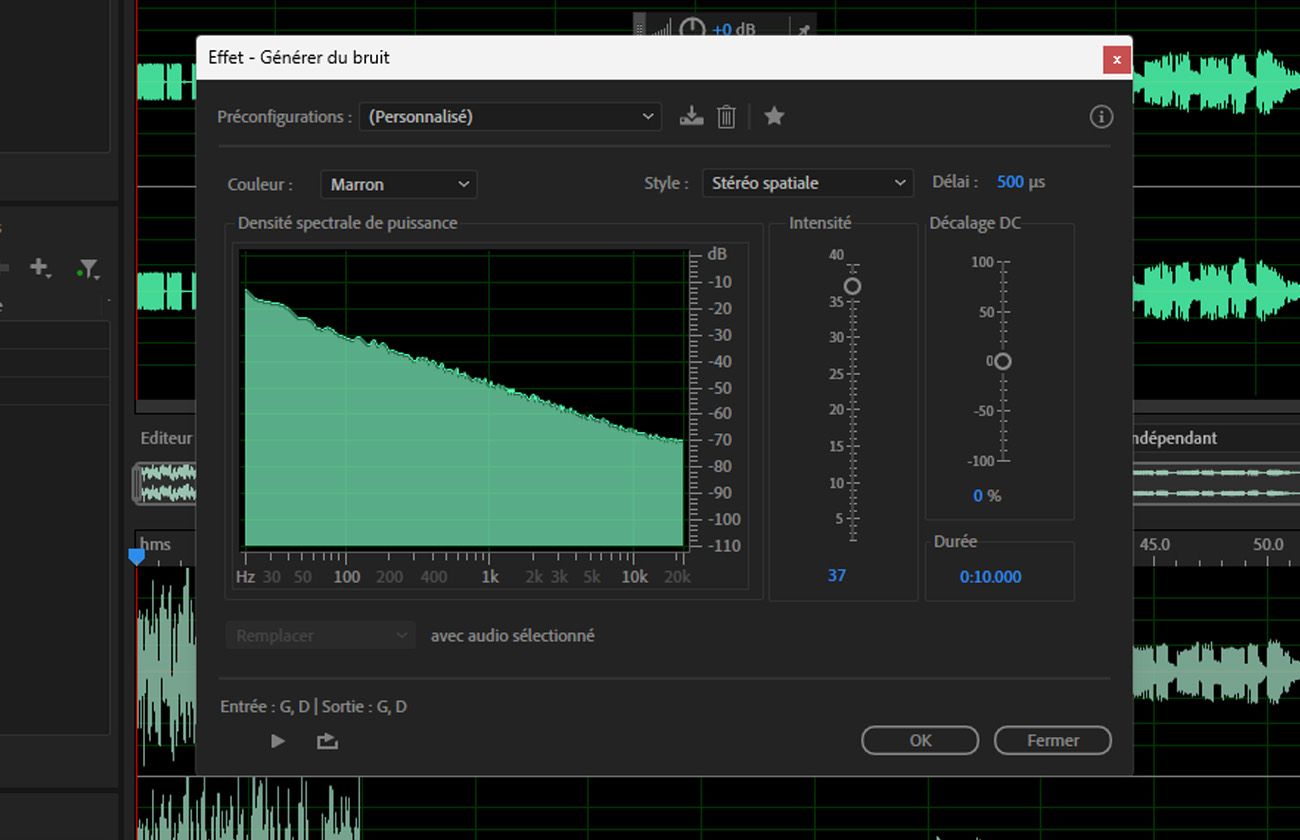Open the disabled Remplacer dropdown

click(320, 635)
